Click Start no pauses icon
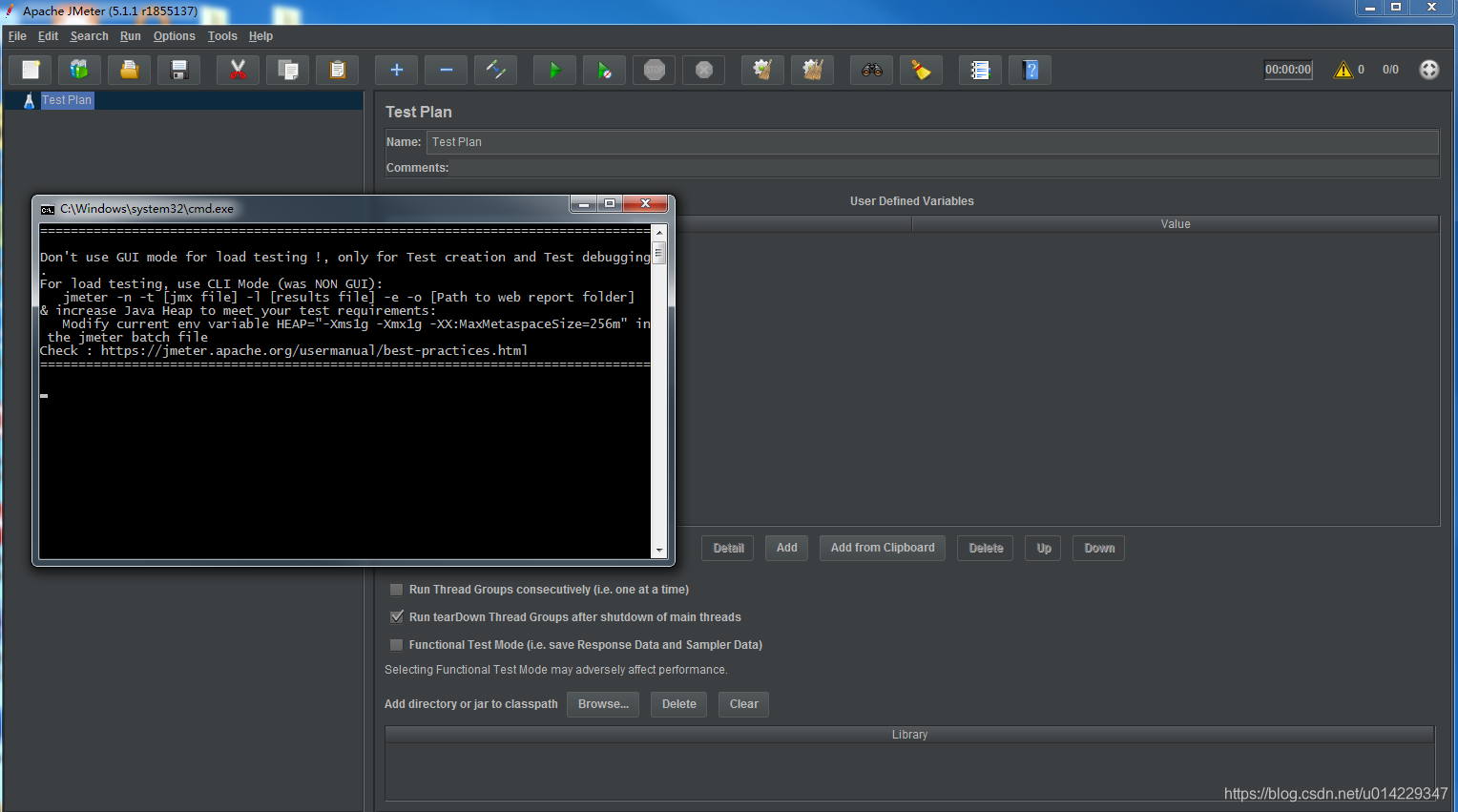 click(605, 70)
